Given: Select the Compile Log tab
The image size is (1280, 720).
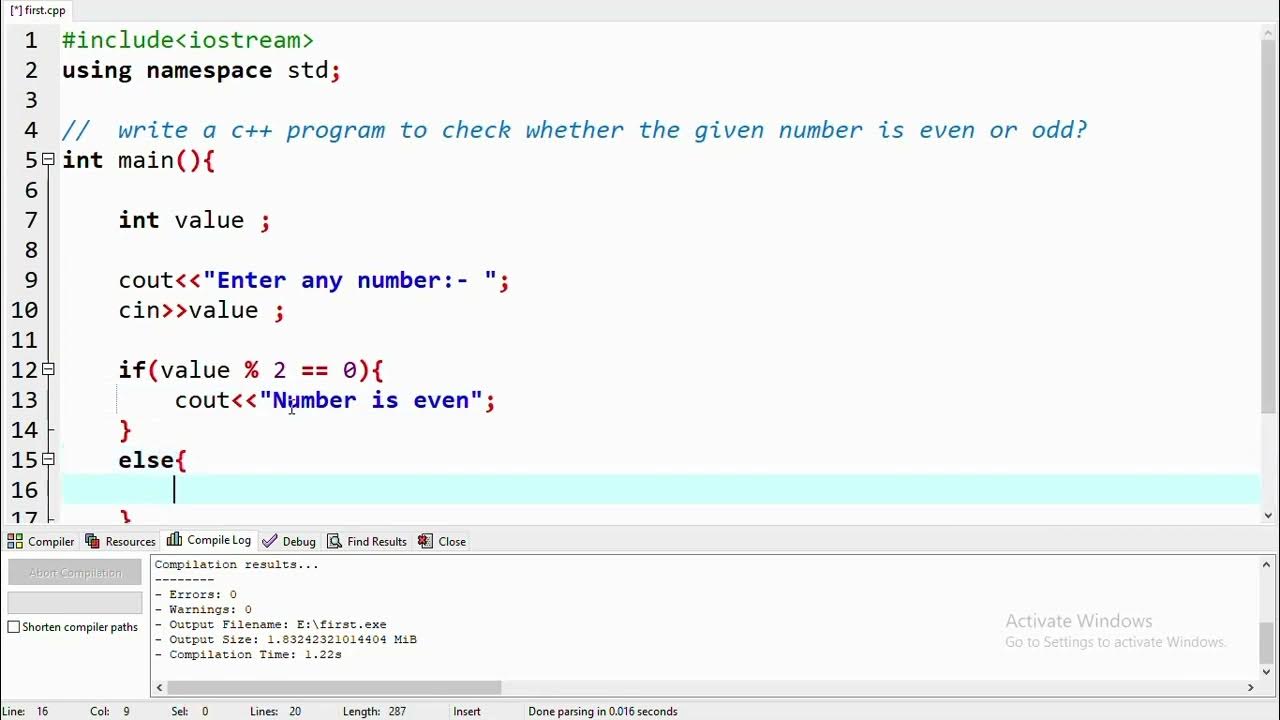Looking at the screenshot, I should 209,540.
